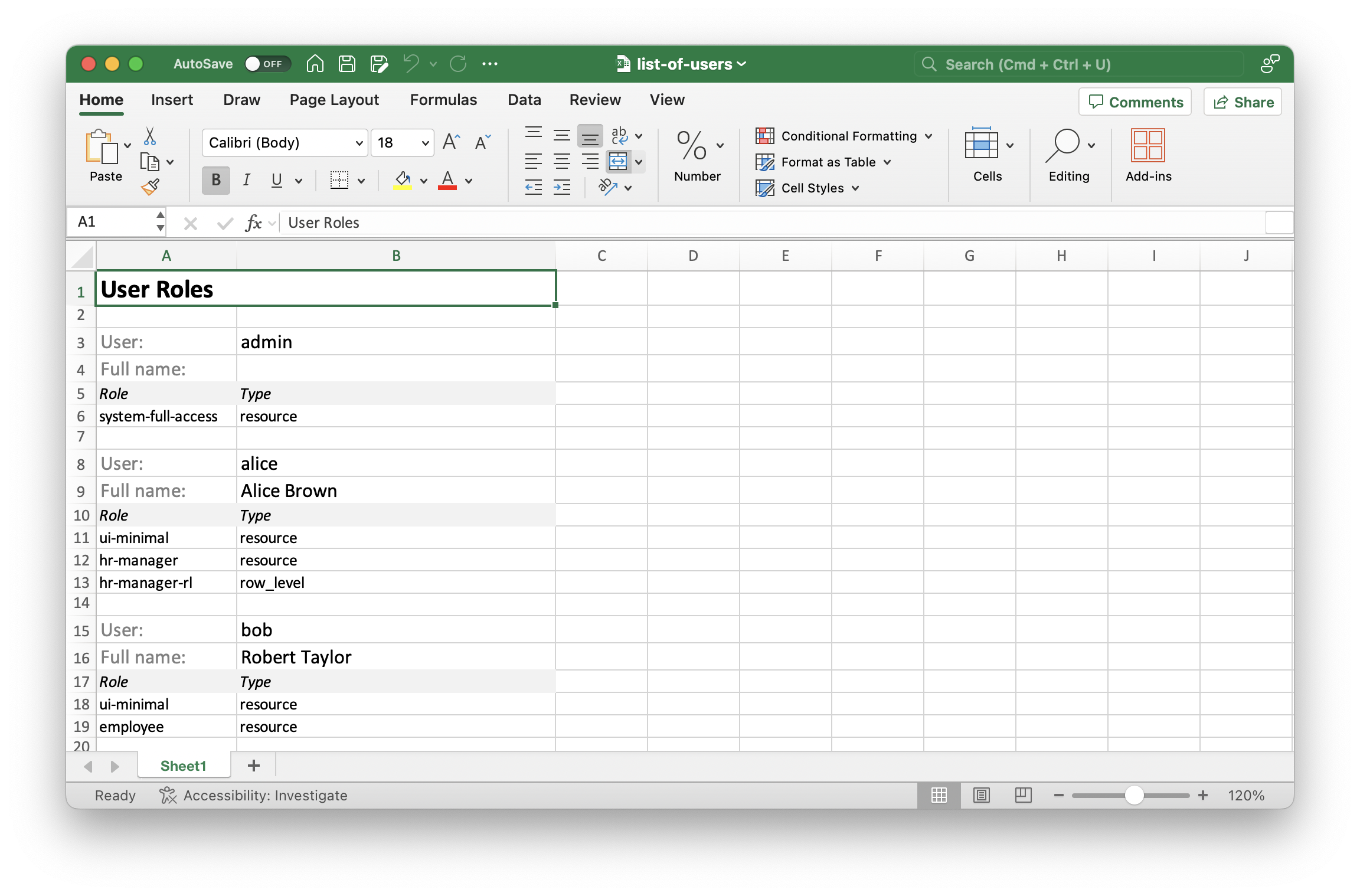Switch to the Formulas tab
1360x896 pixels.
443,100
